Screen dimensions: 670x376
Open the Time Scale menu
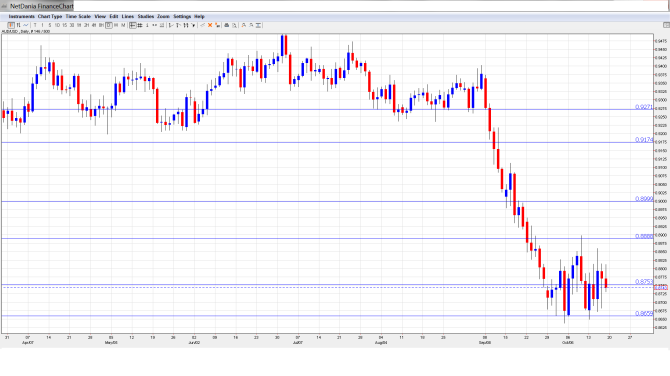(x=78, y=17)
